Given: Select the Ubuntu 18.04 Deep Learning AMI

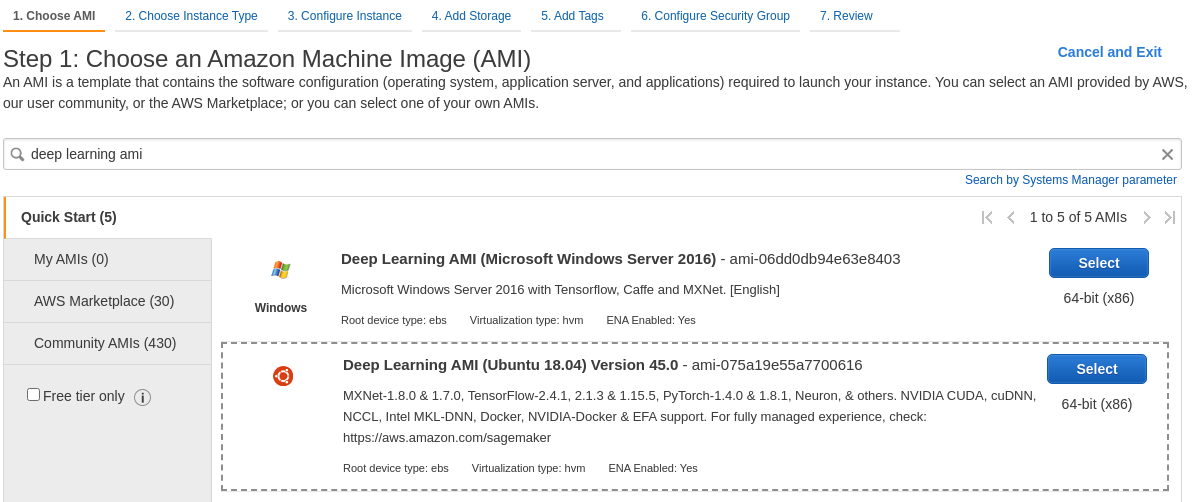Looking at the screenshot, I should [1096, 369].
